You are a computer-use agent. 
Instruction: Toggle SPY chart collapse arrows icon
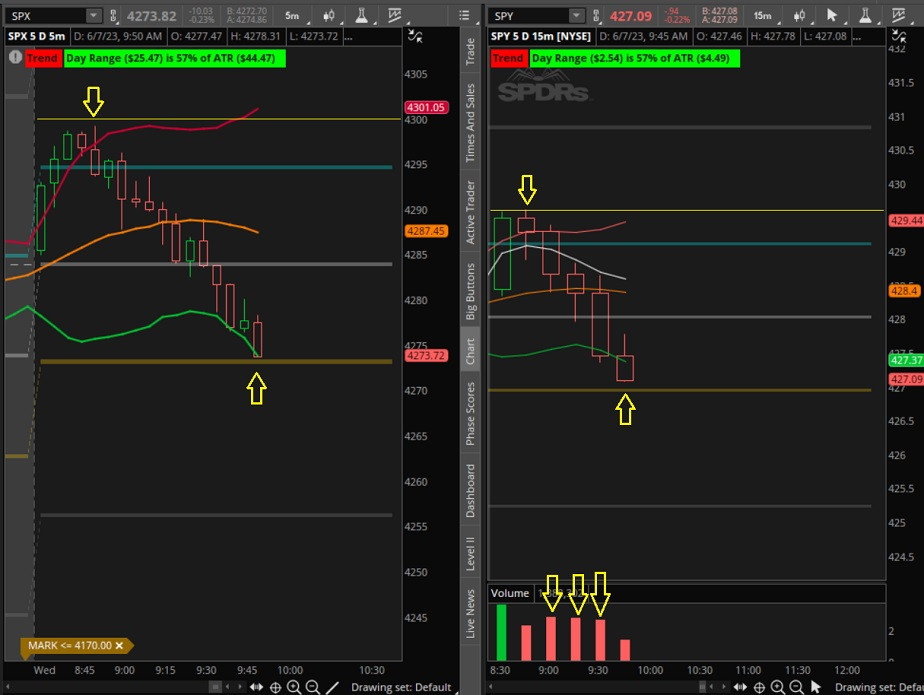coord(899,37)
